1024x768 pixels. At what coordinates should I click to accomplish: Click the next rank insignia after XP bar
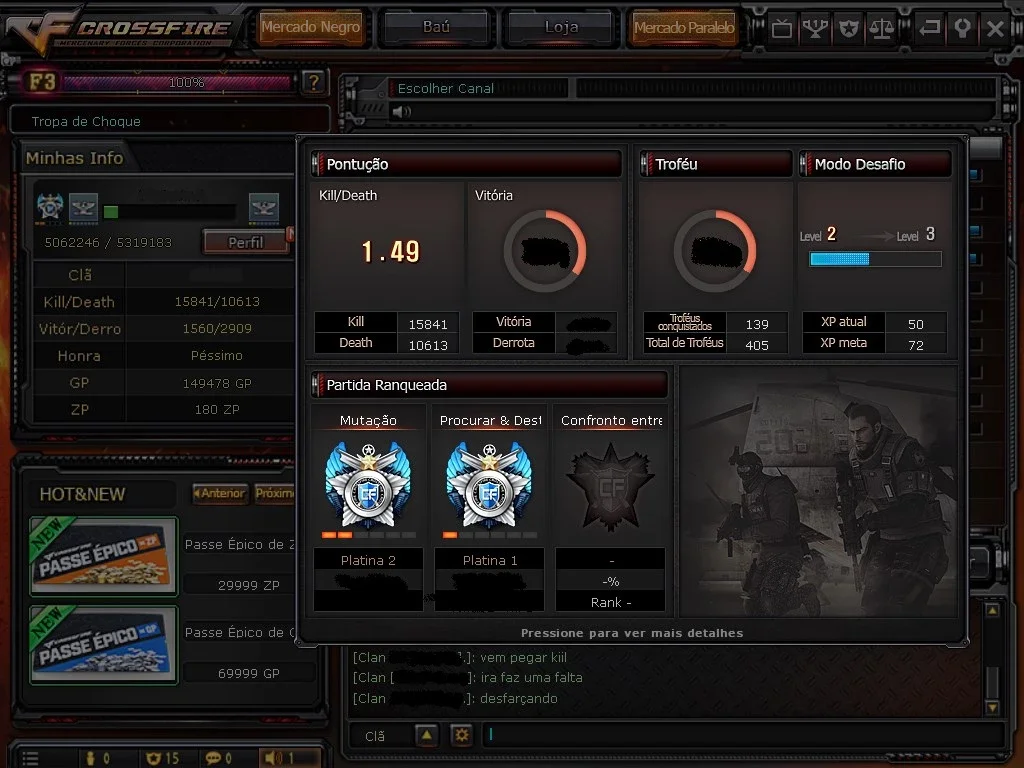(264, 208)
